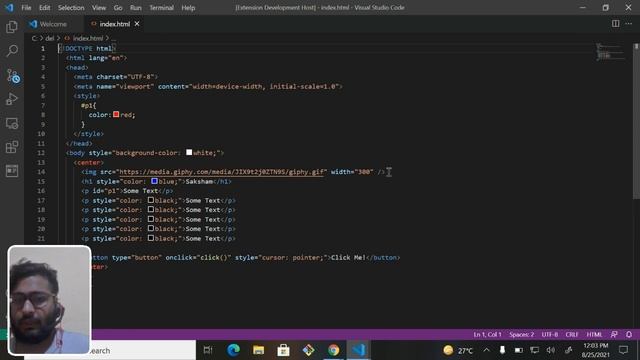Click the bottom activity bar panel icon
Image resolution: width=640 pixels, height=360 pixels.
pos(12,171)
